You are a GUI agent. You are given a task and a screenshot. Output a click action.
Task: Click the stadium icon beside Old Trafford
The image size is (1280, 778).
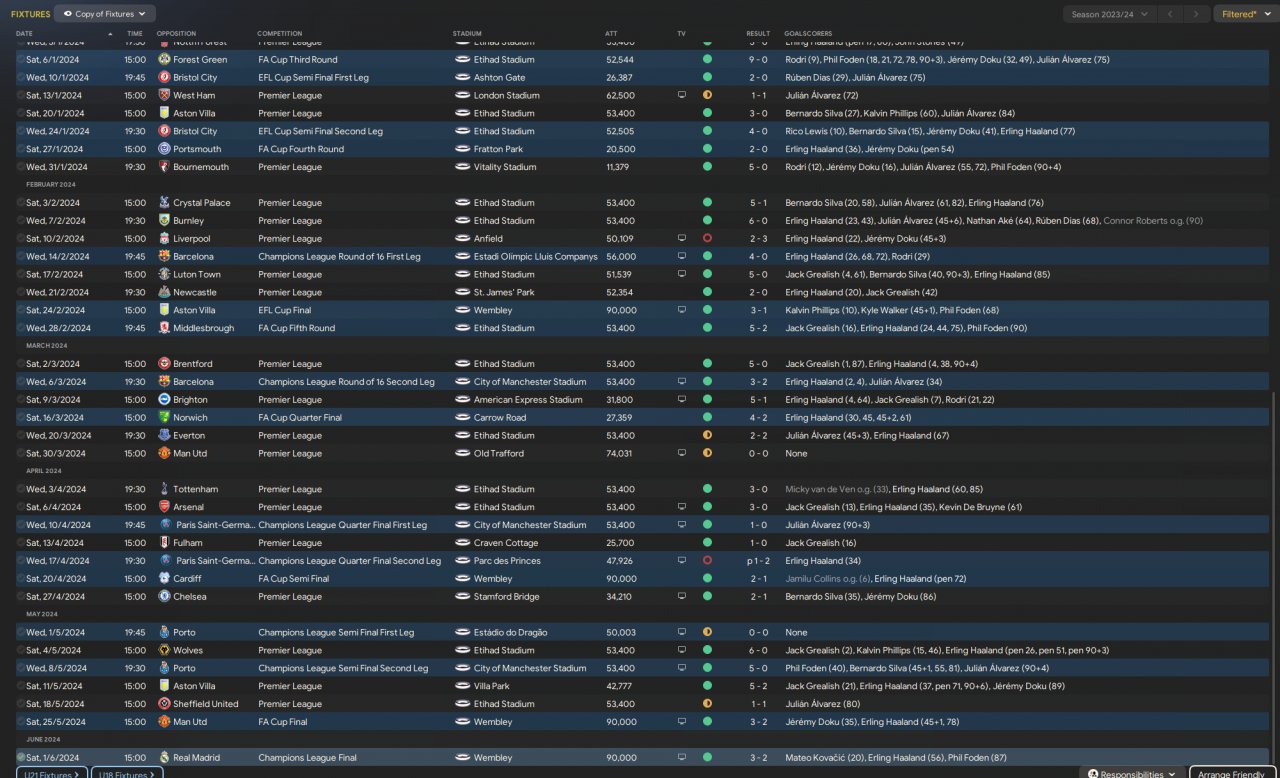click(x=463, y=454)
